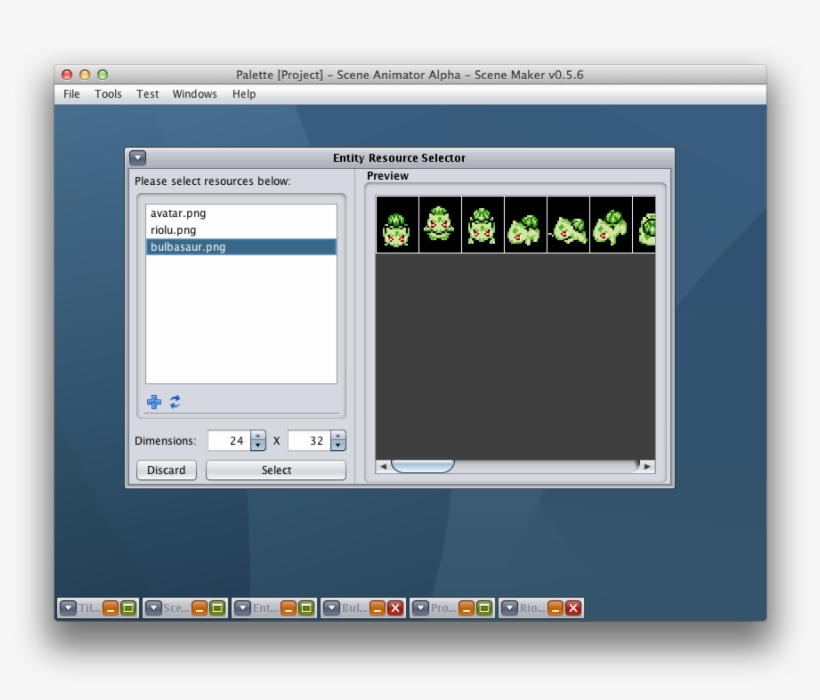Open the Entity Resource Selector title menu arrow
This screenshot has height=700, width=820.
coord(138,158)
